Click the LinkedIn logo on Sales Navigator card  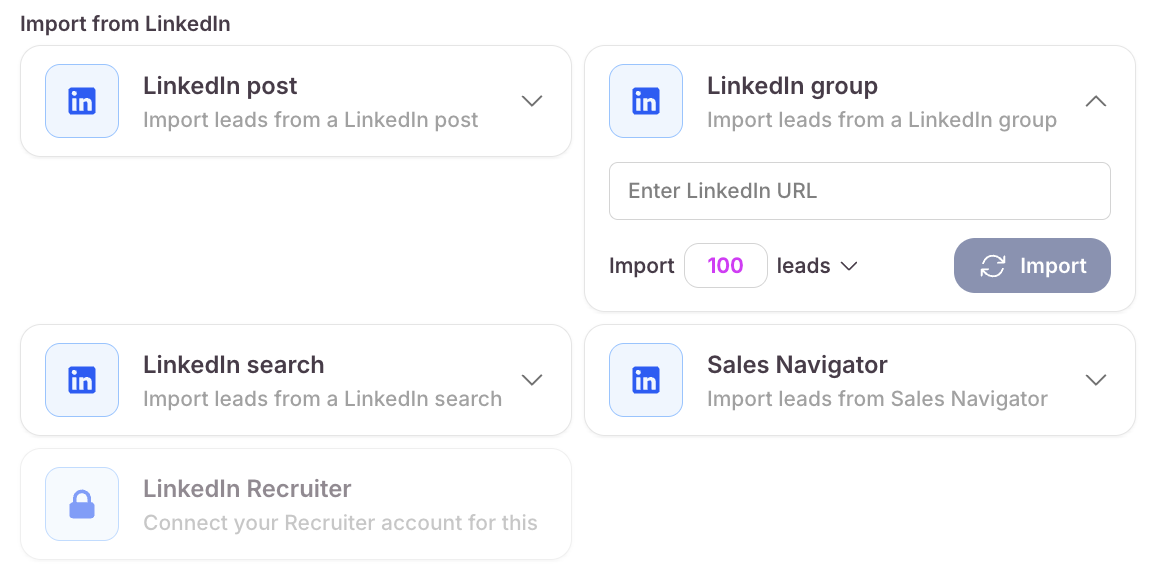coord(646,380)
